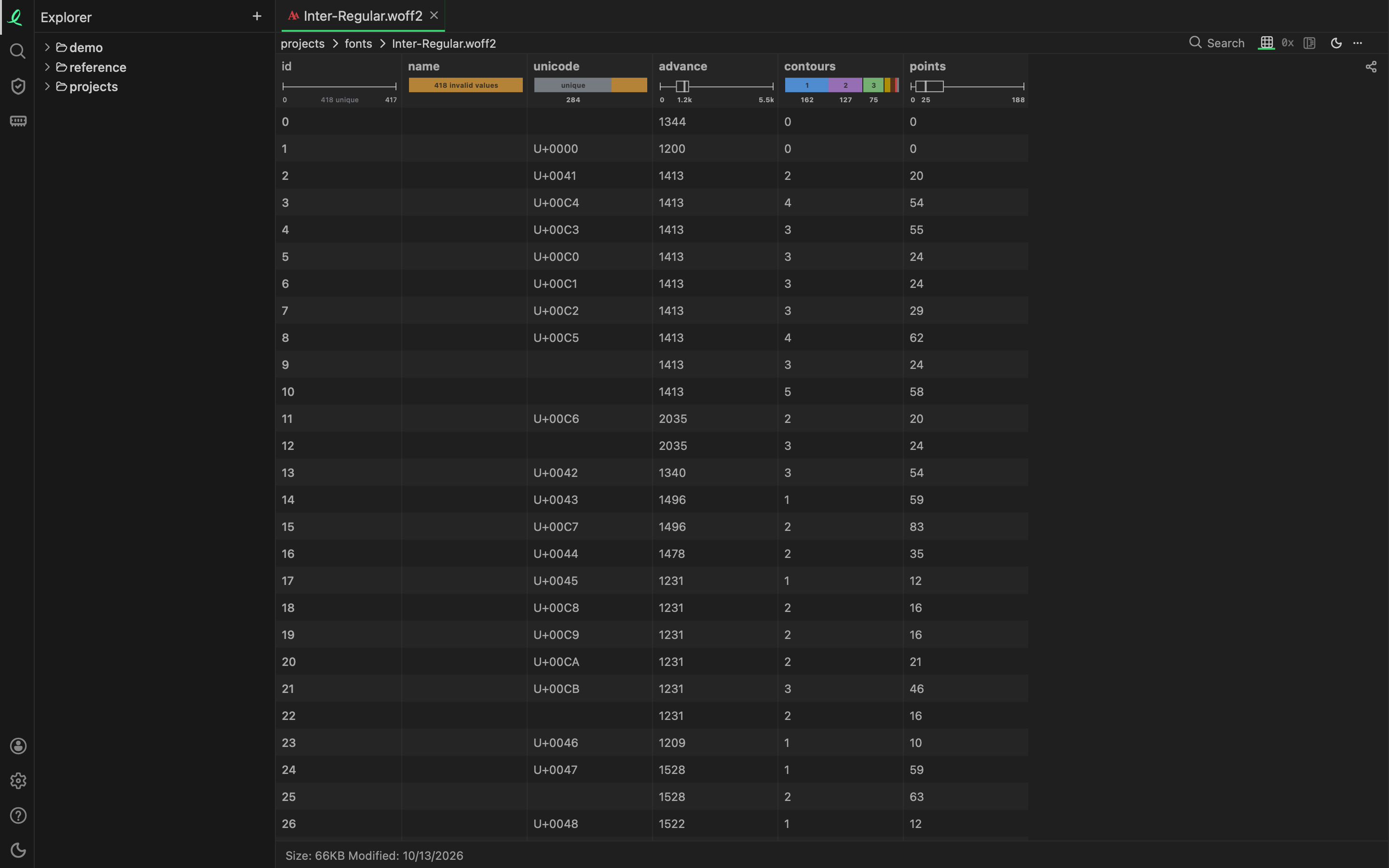This screenshot has width=1389, height=868.
Task: Click advance value 2035 in row 11
Action: pyautogui.click(x=715, y=419)
